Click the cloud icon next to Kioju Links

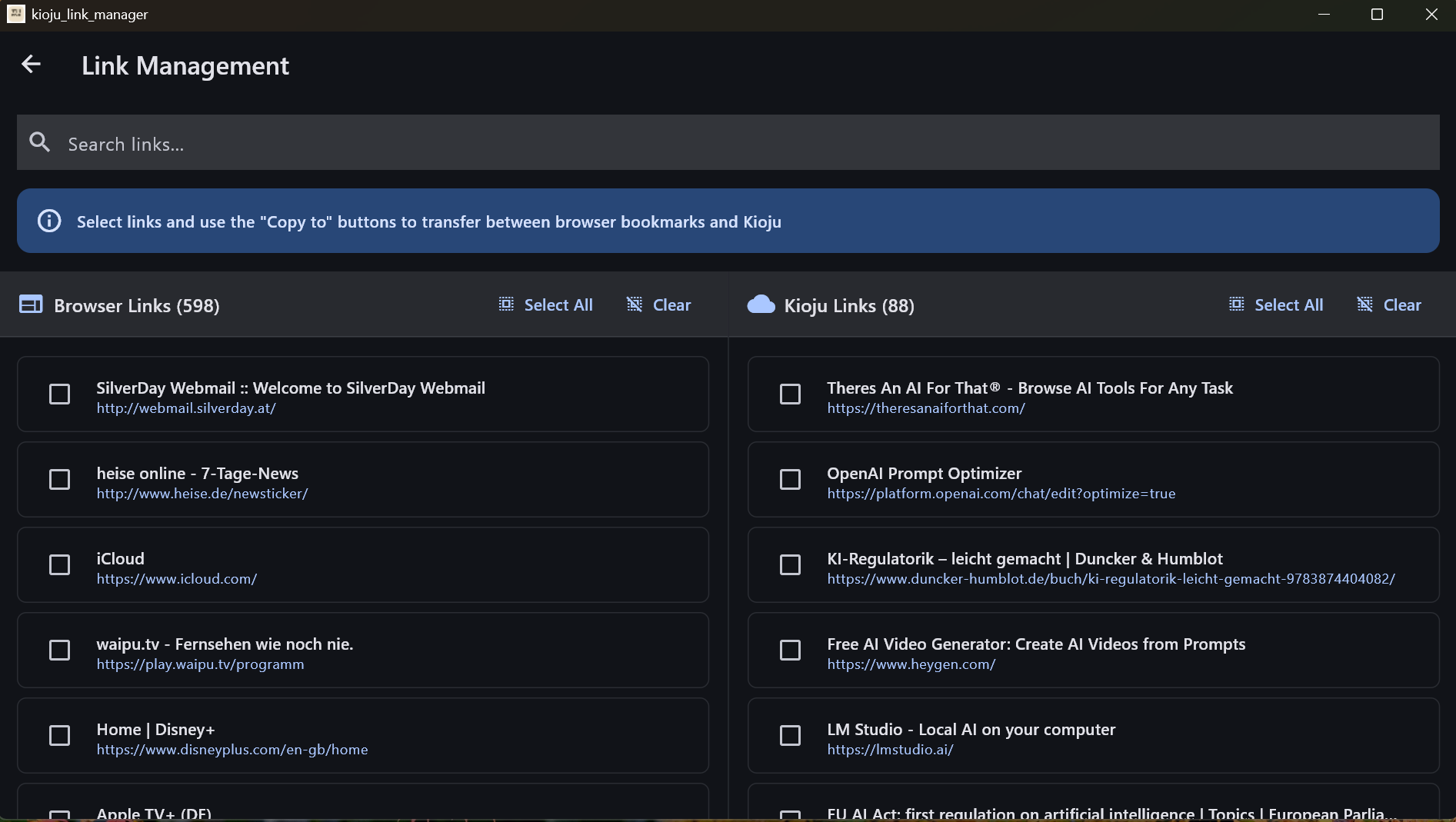pos(760,305)
